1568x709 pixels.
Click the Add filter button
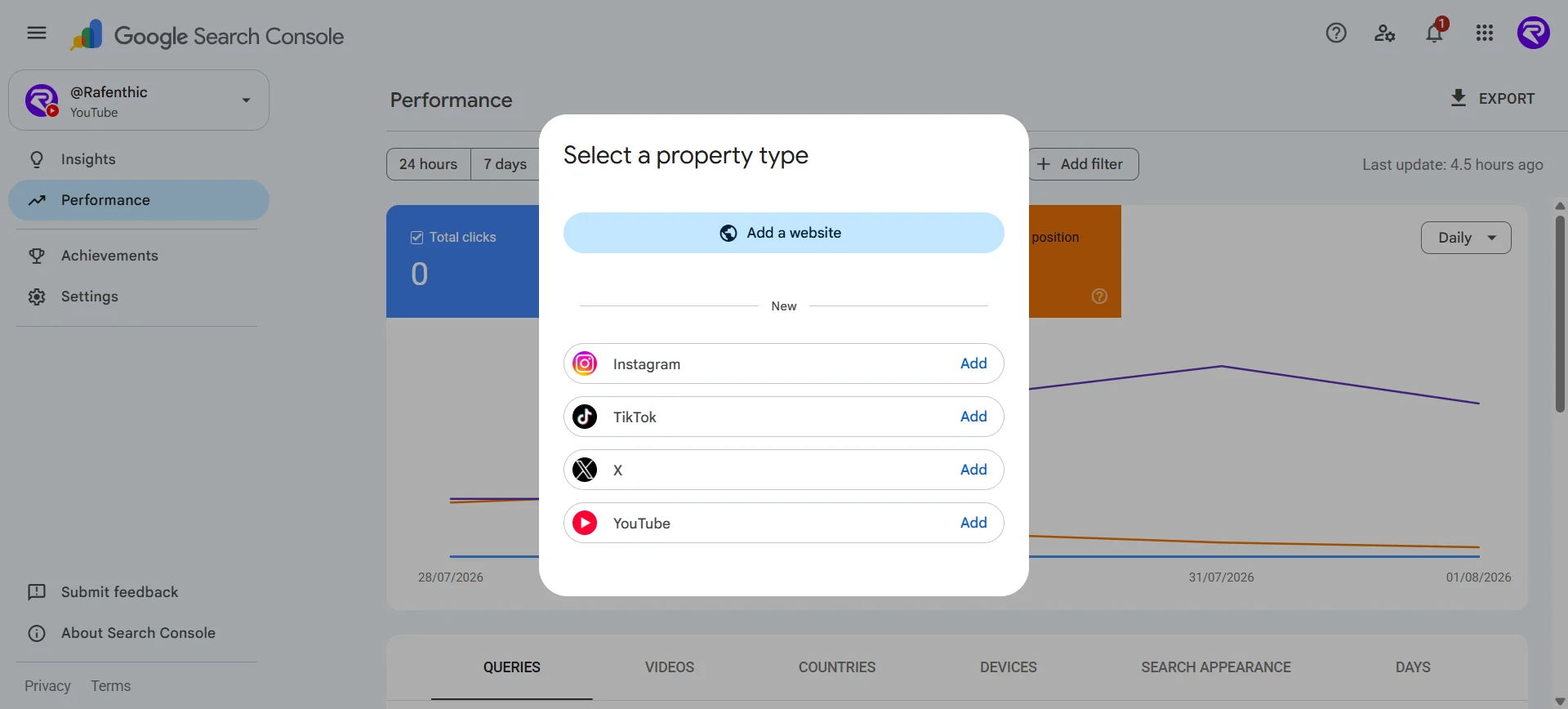1083,164
